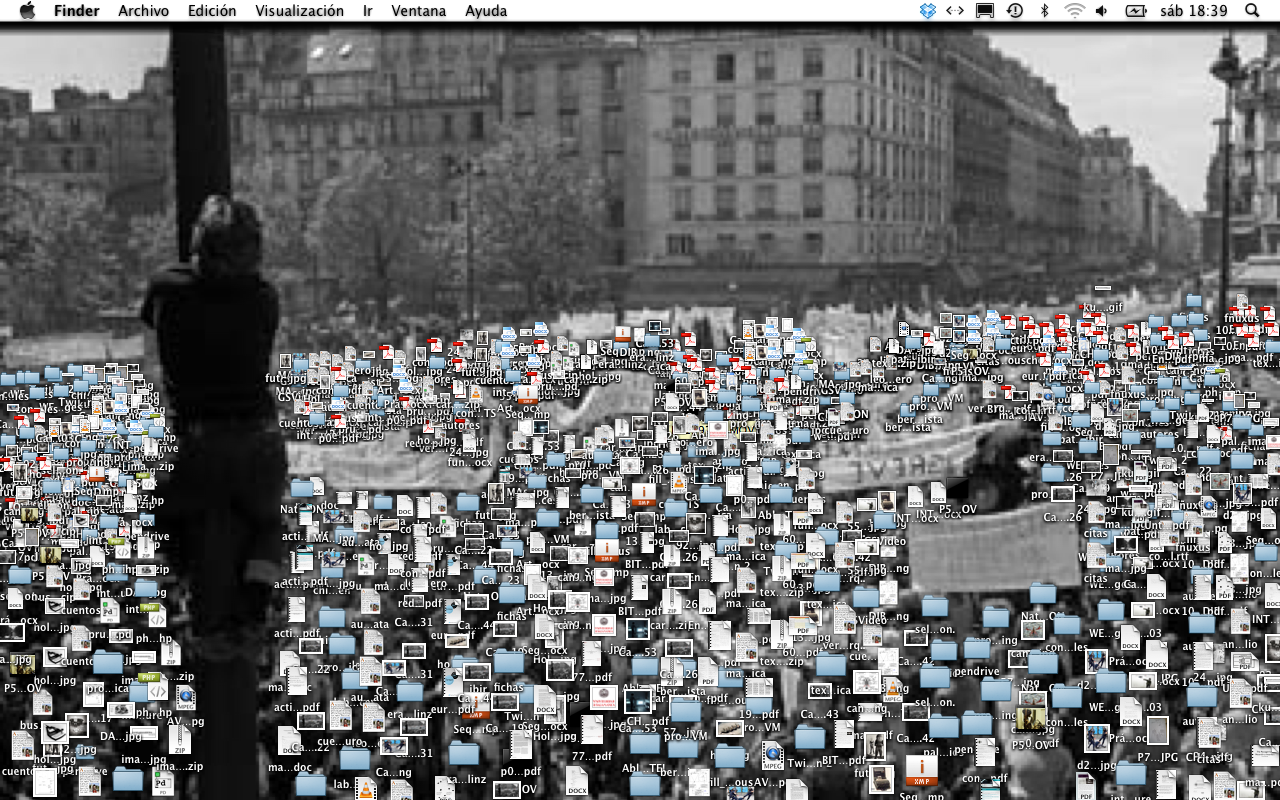Screen dimensions: 1280x800
Task: Open the Ir menu
Action: pyautogui.click(x=368, y=11)
